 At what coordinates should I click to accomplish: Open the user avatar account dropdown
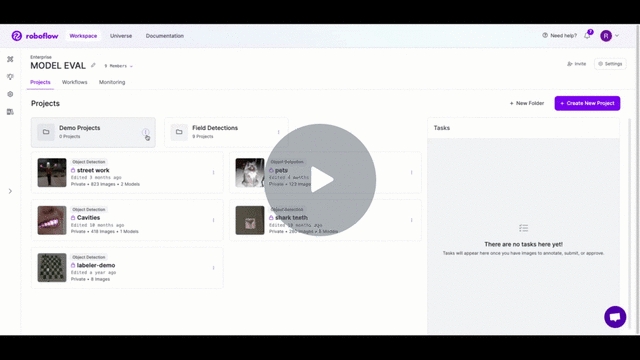coord(609,36)
